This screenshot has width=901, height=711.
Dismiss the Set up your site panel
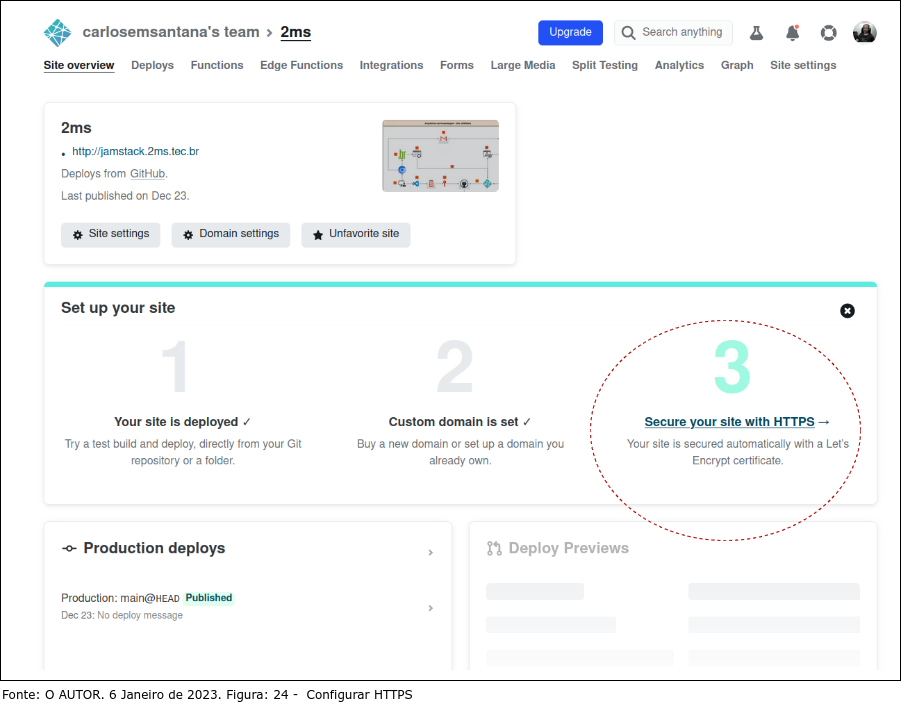click(x=847, y=311)
